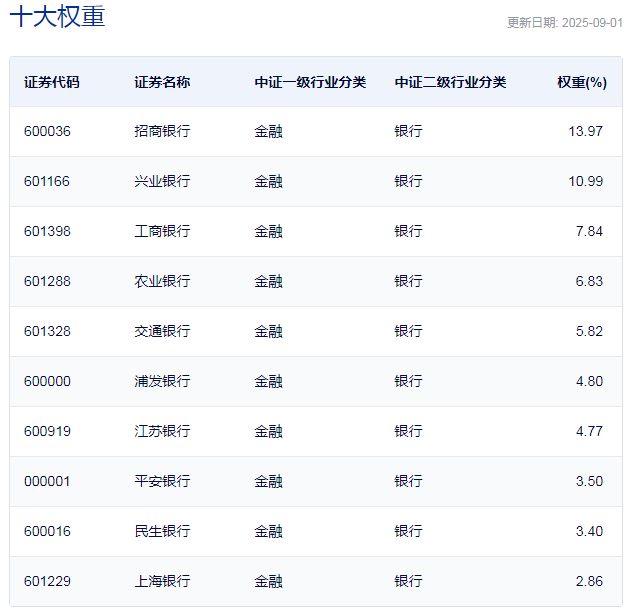Open the 招商银行 security name
The image size is (631, 611).
(162, 131)
